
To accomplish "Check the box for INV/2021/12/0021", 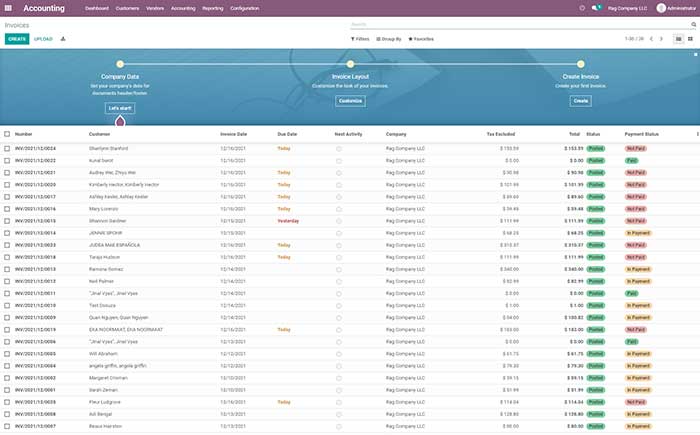I will click(x=7, y=172).
